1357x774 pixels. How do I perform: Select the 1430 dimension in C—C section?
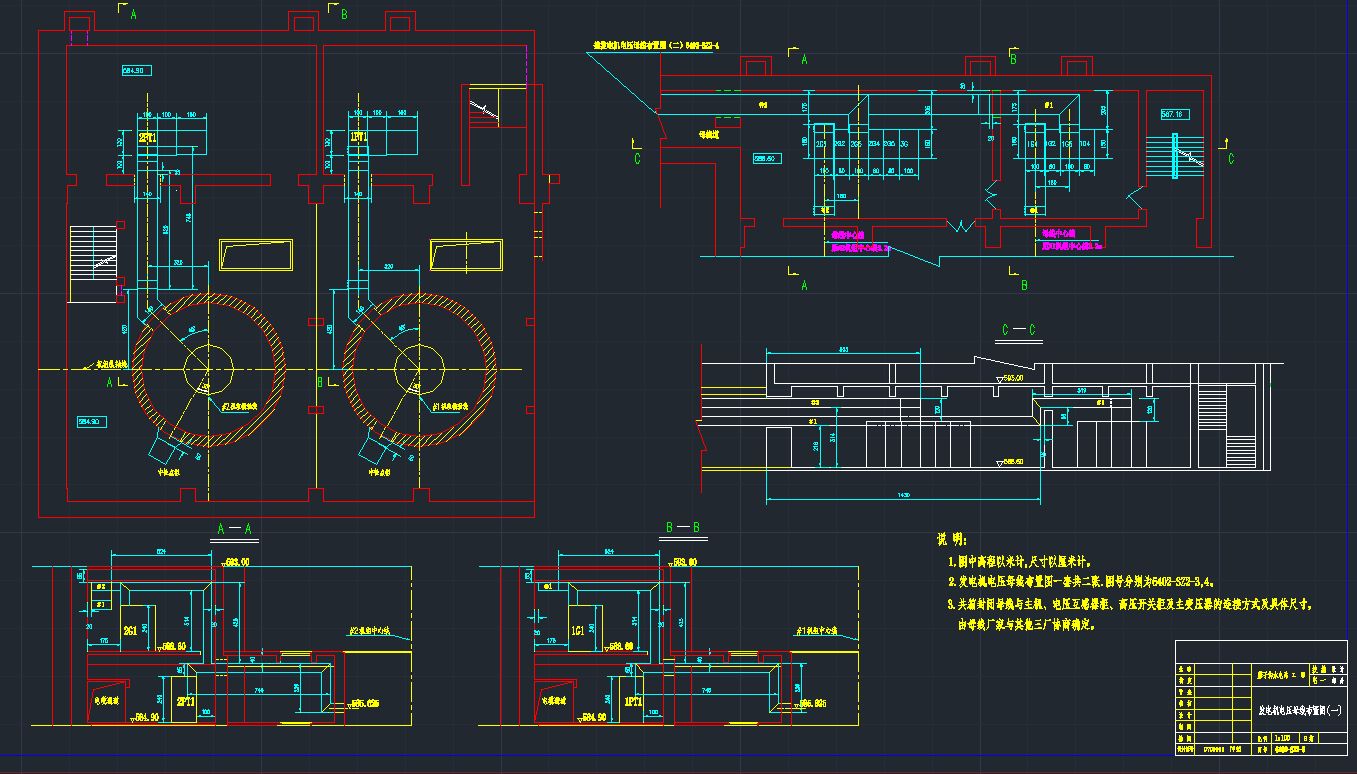[x=903, y=495]
